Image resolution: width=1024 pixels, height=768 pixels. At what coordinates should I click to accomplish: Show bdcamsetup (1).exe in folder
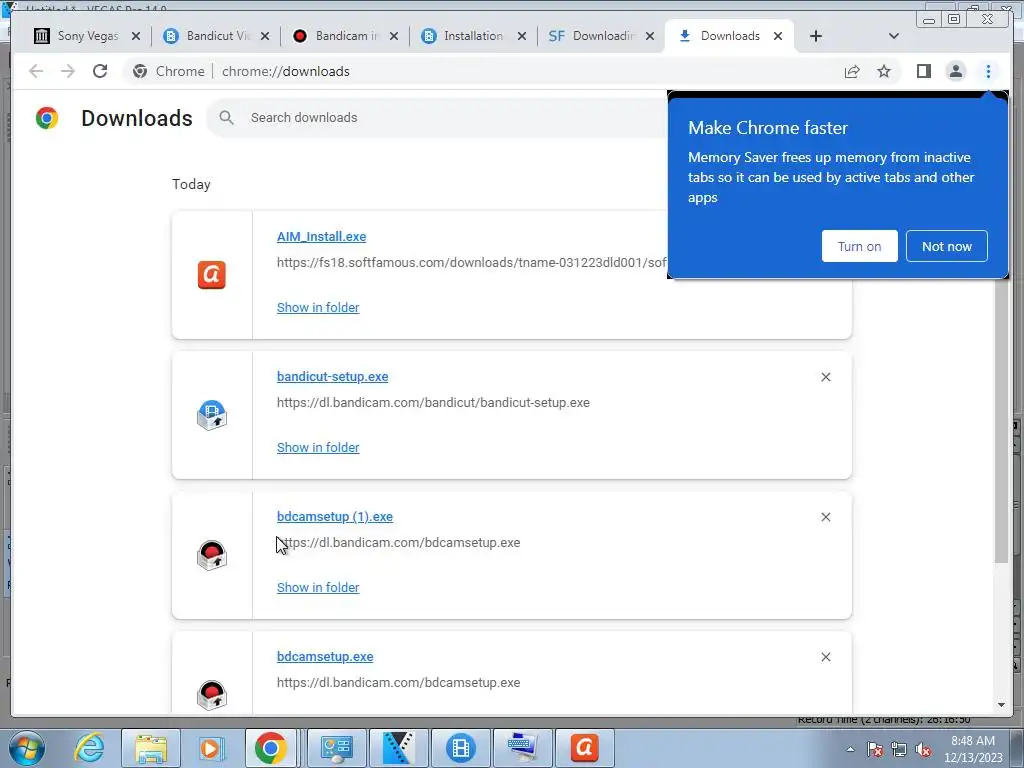click(x=318, y=587)
